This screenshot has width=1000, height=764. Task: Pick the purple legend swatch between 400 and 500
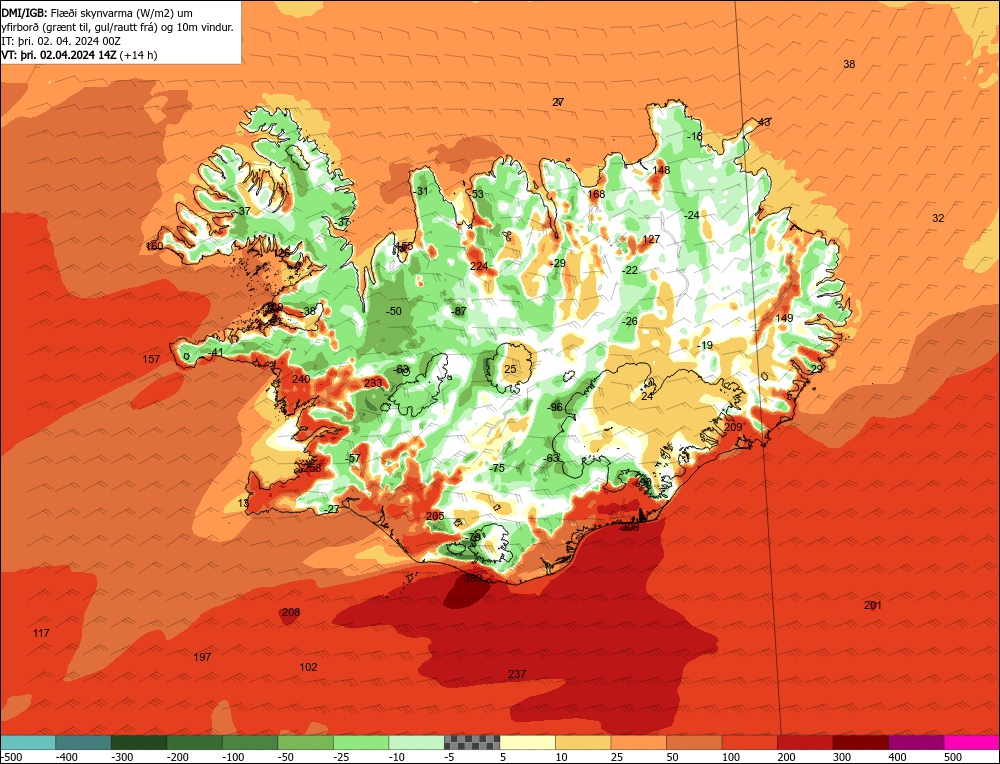pos(916,742)
